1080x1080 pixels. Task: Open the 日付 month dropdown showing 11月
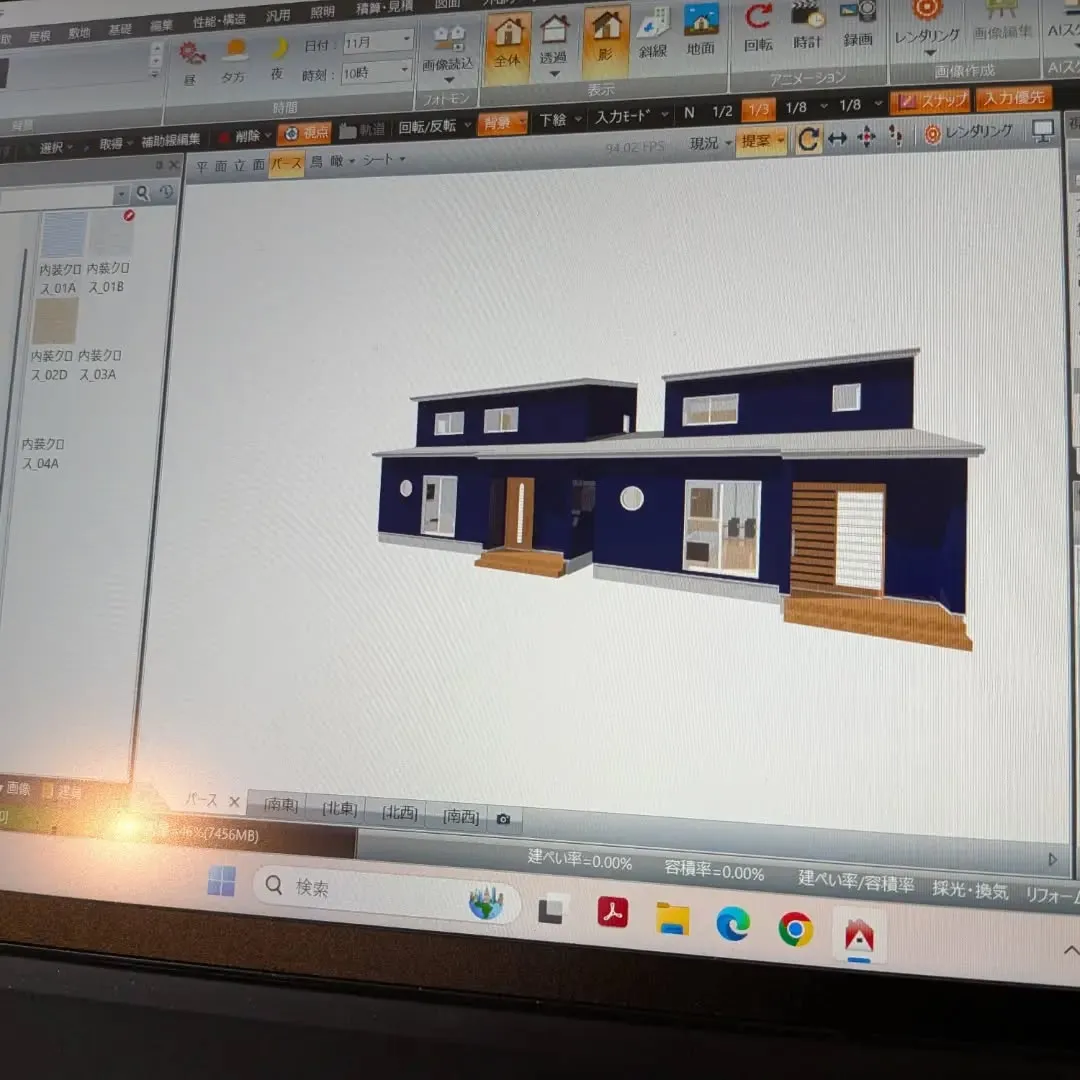pos(378,41)
